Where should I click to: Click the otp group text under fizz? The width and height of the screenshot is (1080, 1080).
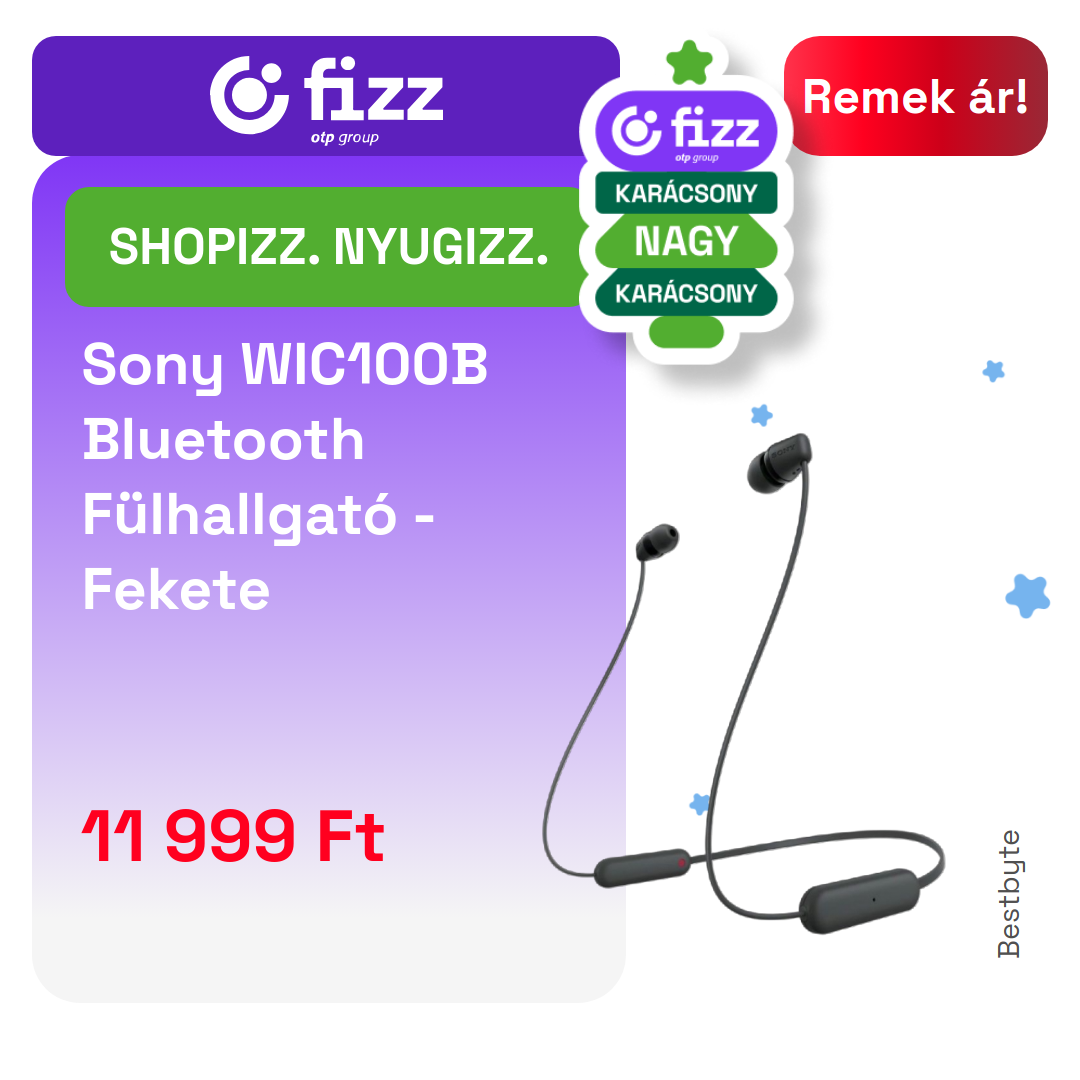pos(344,137)
